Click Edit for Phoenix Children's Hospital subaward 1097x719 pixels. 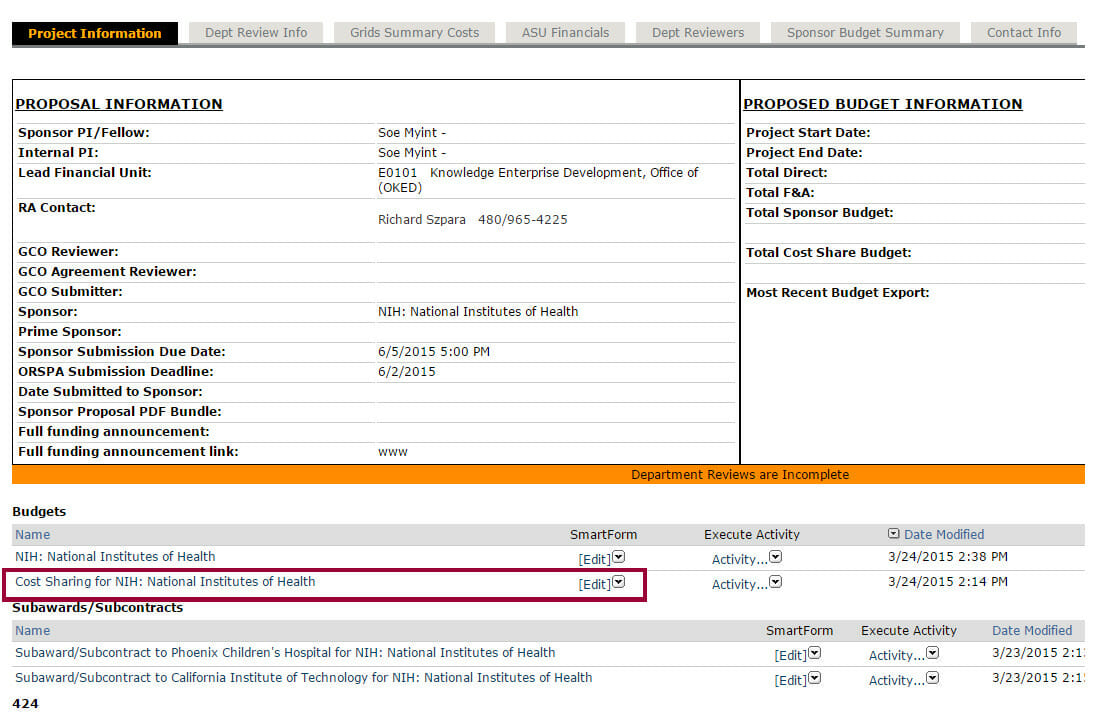tap(790, 656)
